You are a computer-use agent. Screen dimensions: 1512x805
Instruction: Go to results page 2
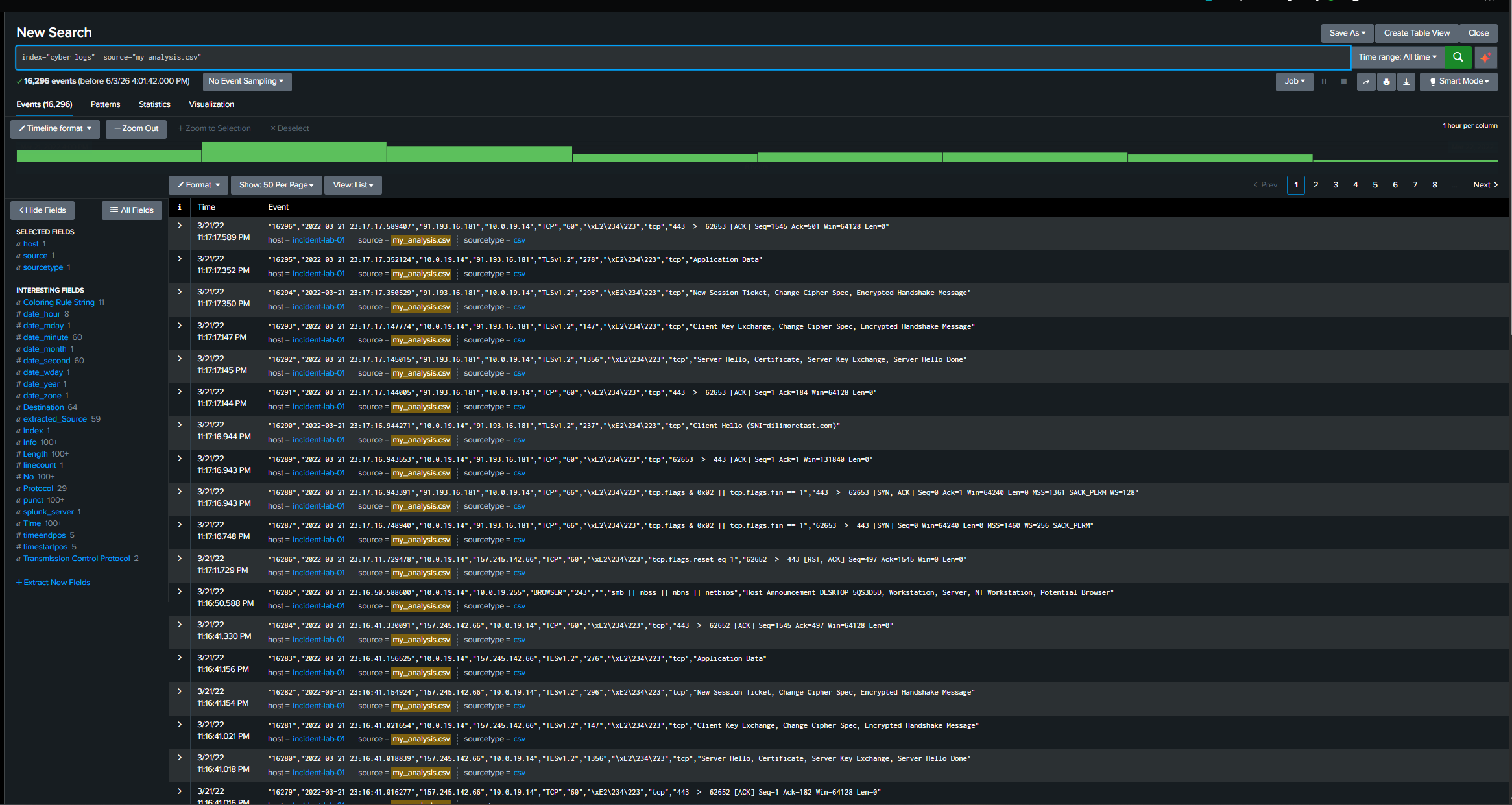(x=1315, y=185)
